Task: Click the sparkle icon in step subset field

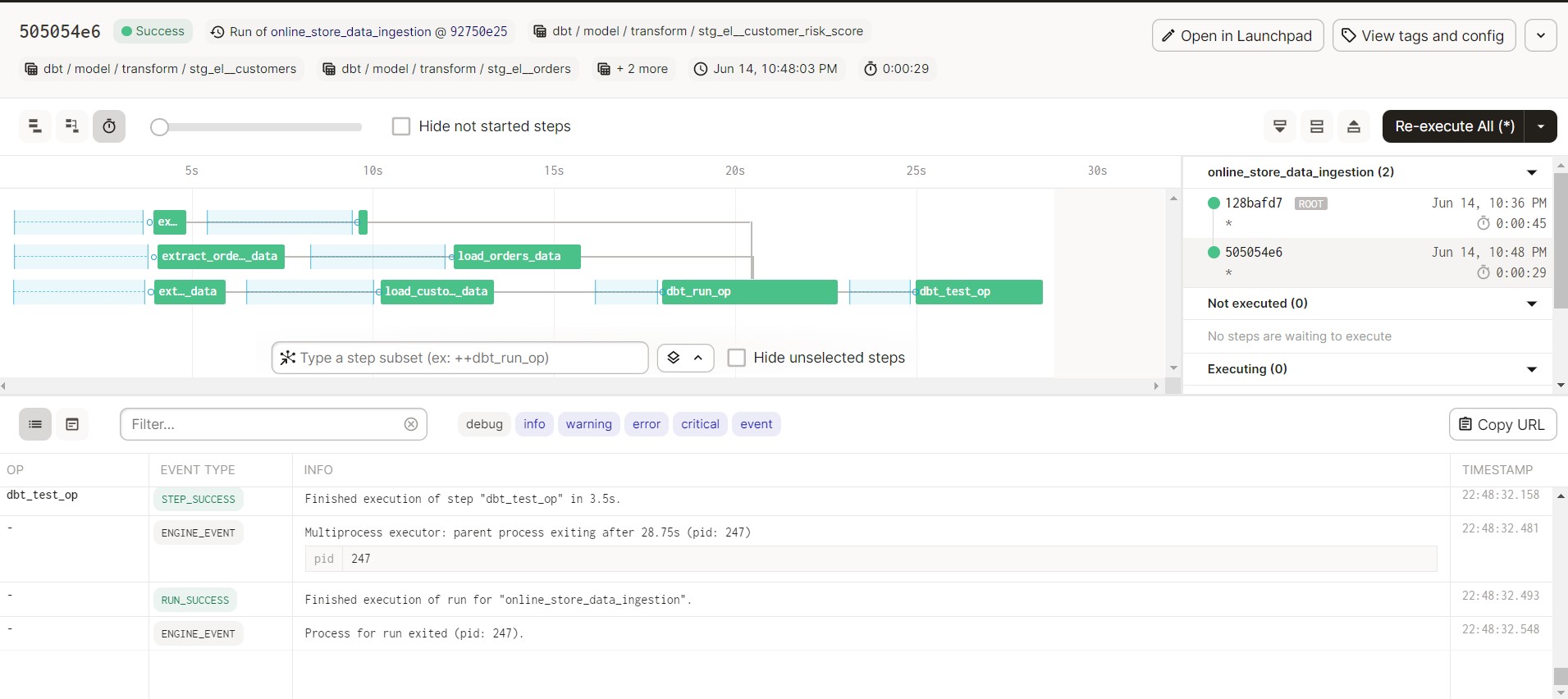Action: click(287, 358)
